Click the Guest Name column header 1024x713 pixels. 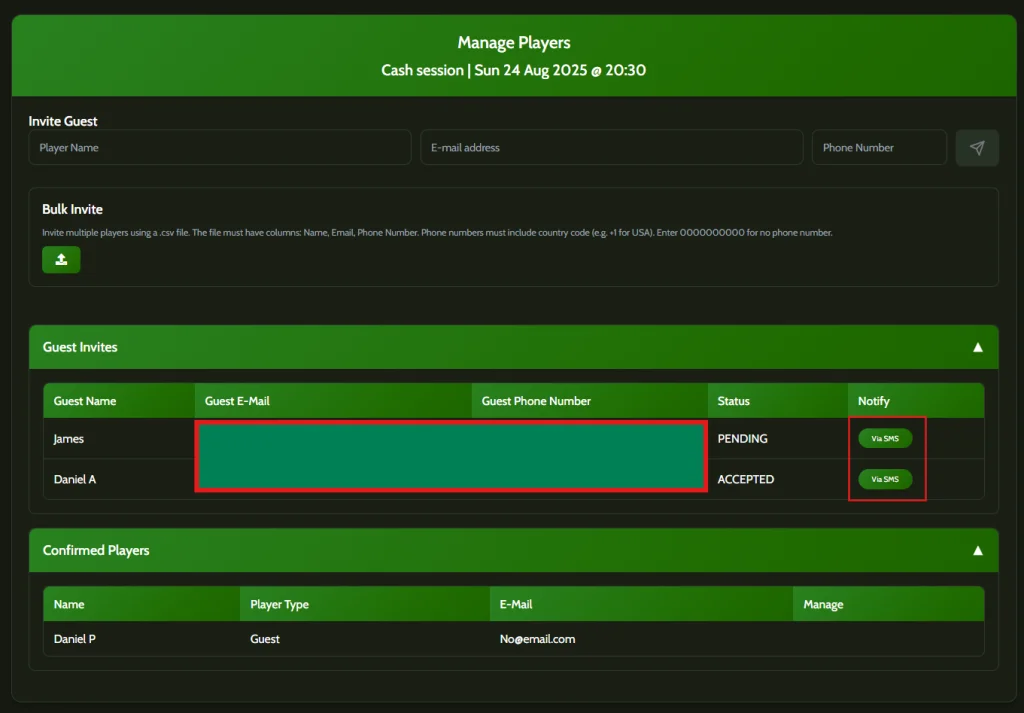[x=85, y=401]
